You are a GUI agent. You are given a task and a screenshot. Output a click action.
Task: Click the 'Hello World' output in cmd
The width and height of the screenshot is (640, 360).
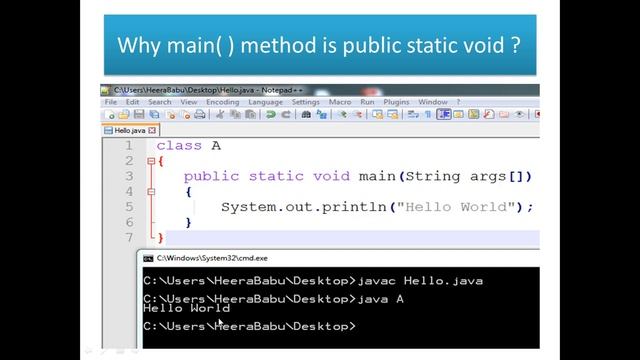point(187,308)
